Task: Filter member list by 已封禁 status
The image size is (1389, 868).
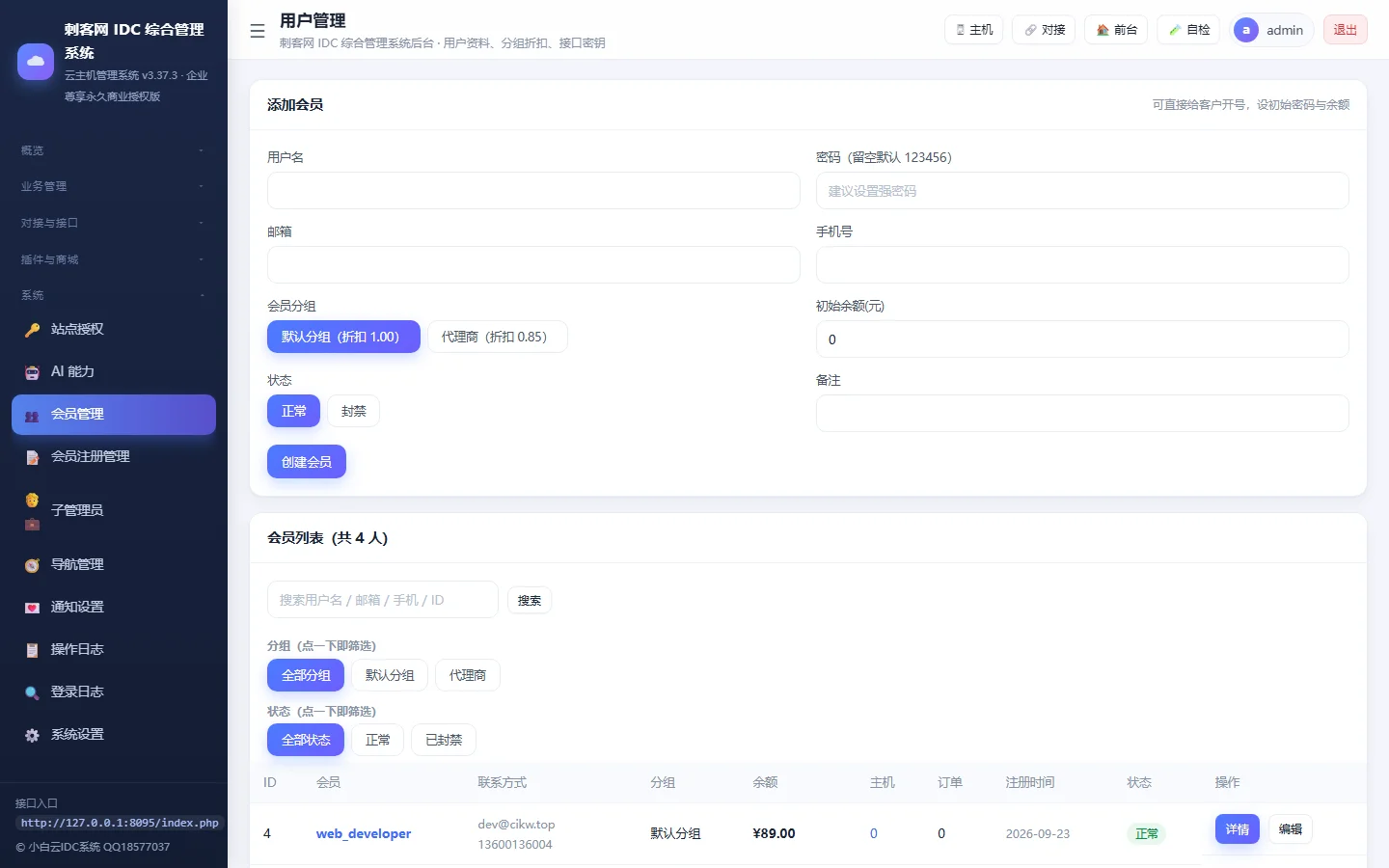Action: pos(444,740)
